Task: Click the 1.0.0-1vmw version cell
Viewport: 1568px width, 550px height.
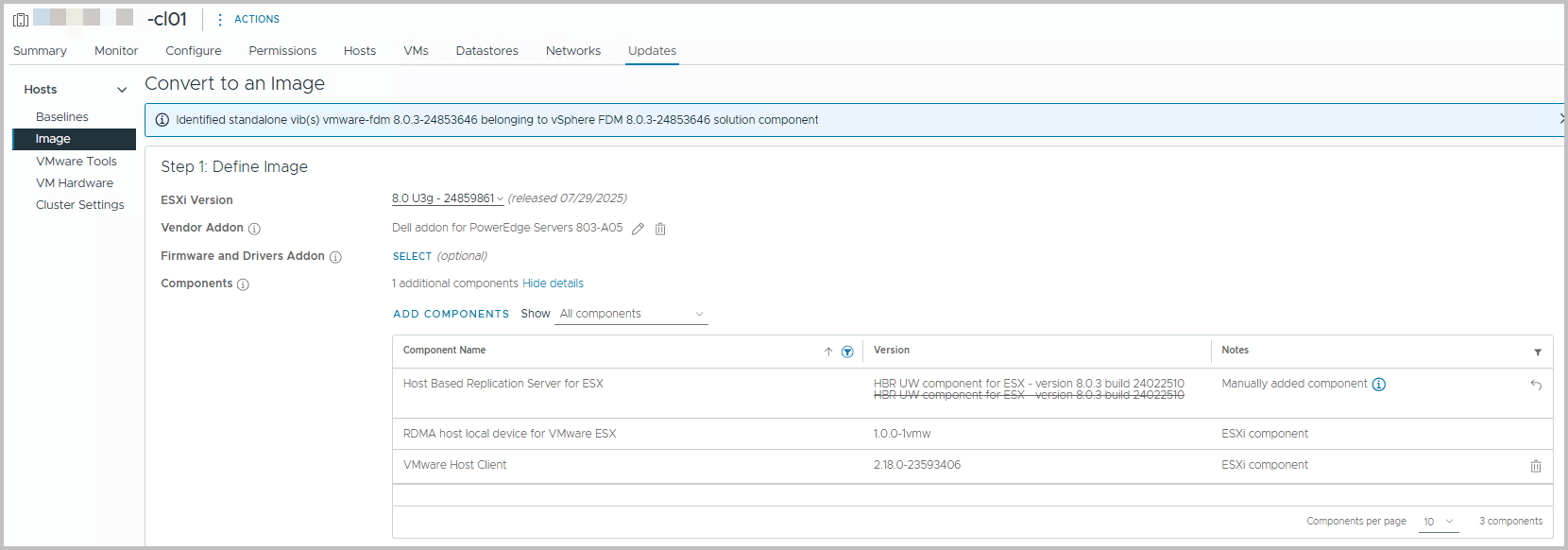Action: coord(902,434)
